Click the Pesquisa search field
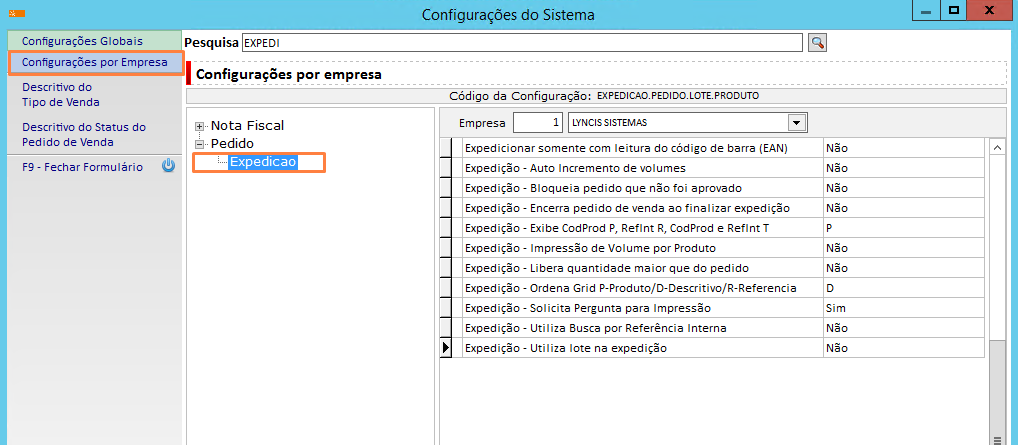This screenshot has width=1018, height=445. [521, 42]
